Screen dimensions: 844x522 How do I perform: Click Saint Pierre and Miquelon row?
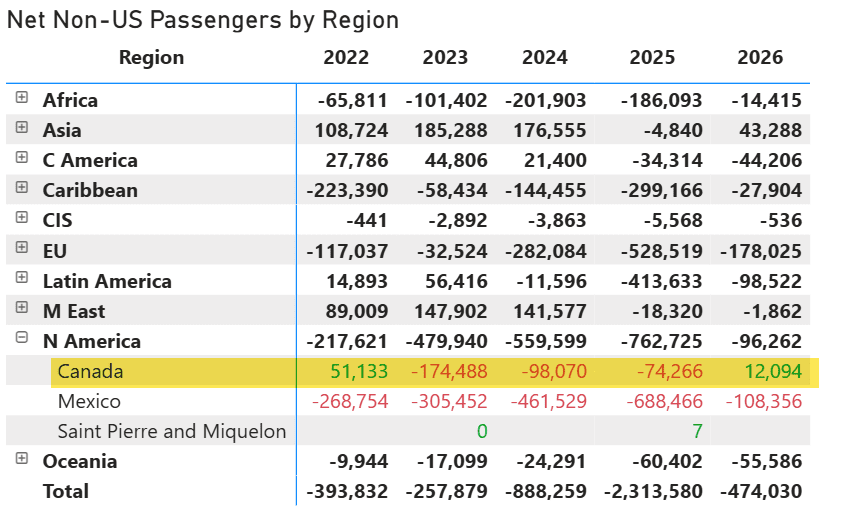[x=171, y=432]
